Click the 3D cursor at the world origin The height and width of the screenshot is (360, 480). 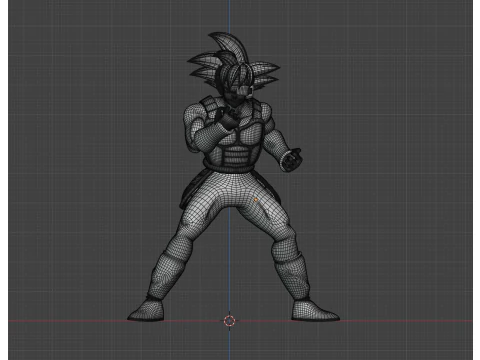229,321
